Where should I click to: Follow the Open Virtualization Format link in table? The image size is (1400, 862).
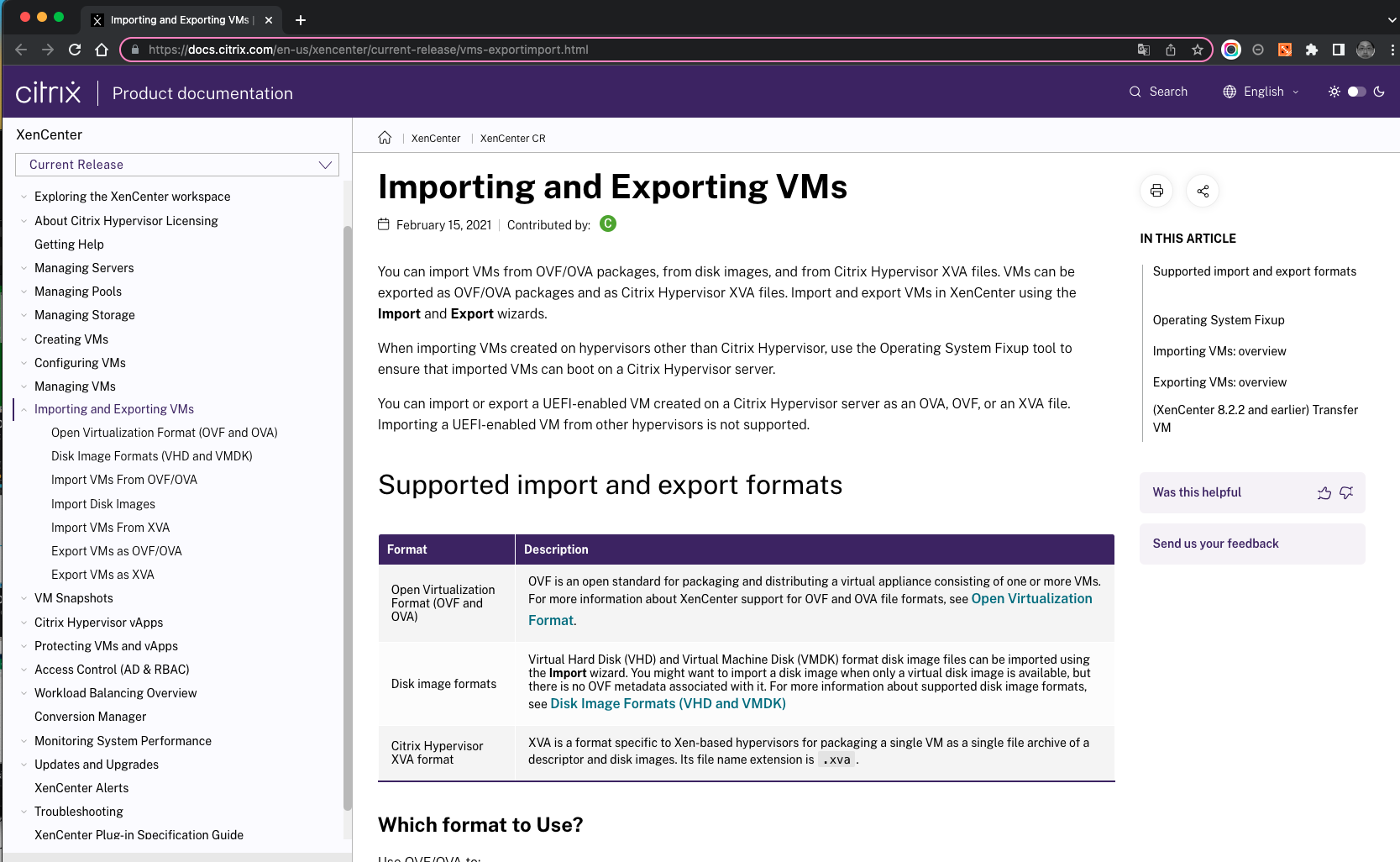tap(810, 609)
